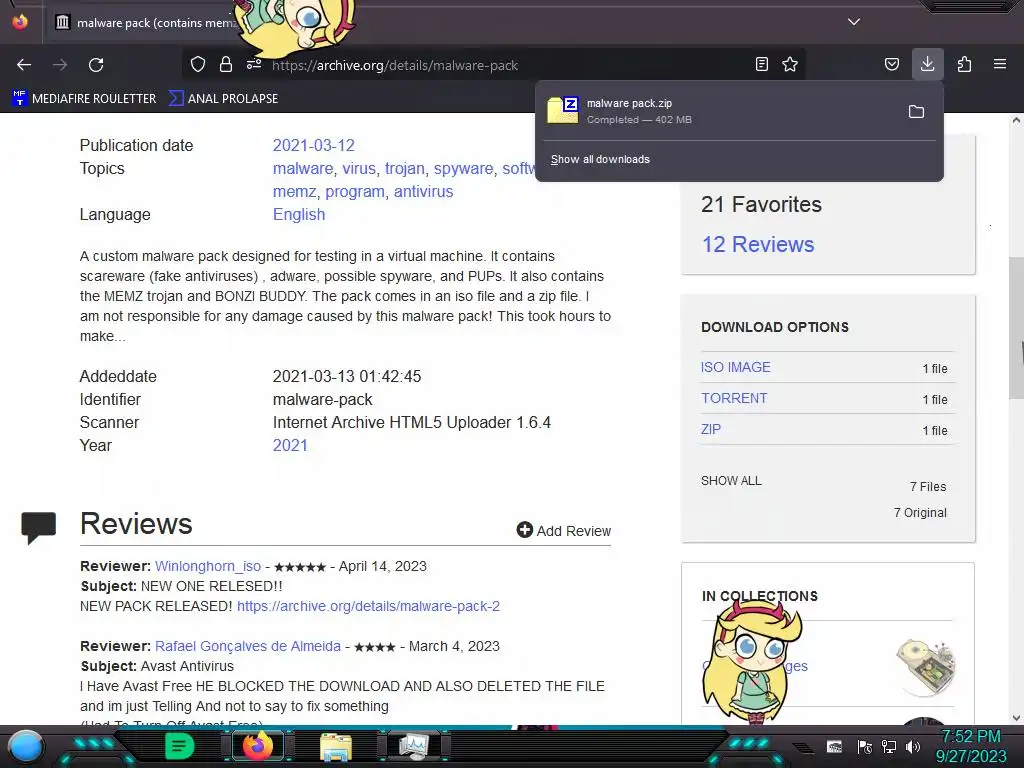Open the virus topic link
Screen dimensions: 1024x768
359,168
